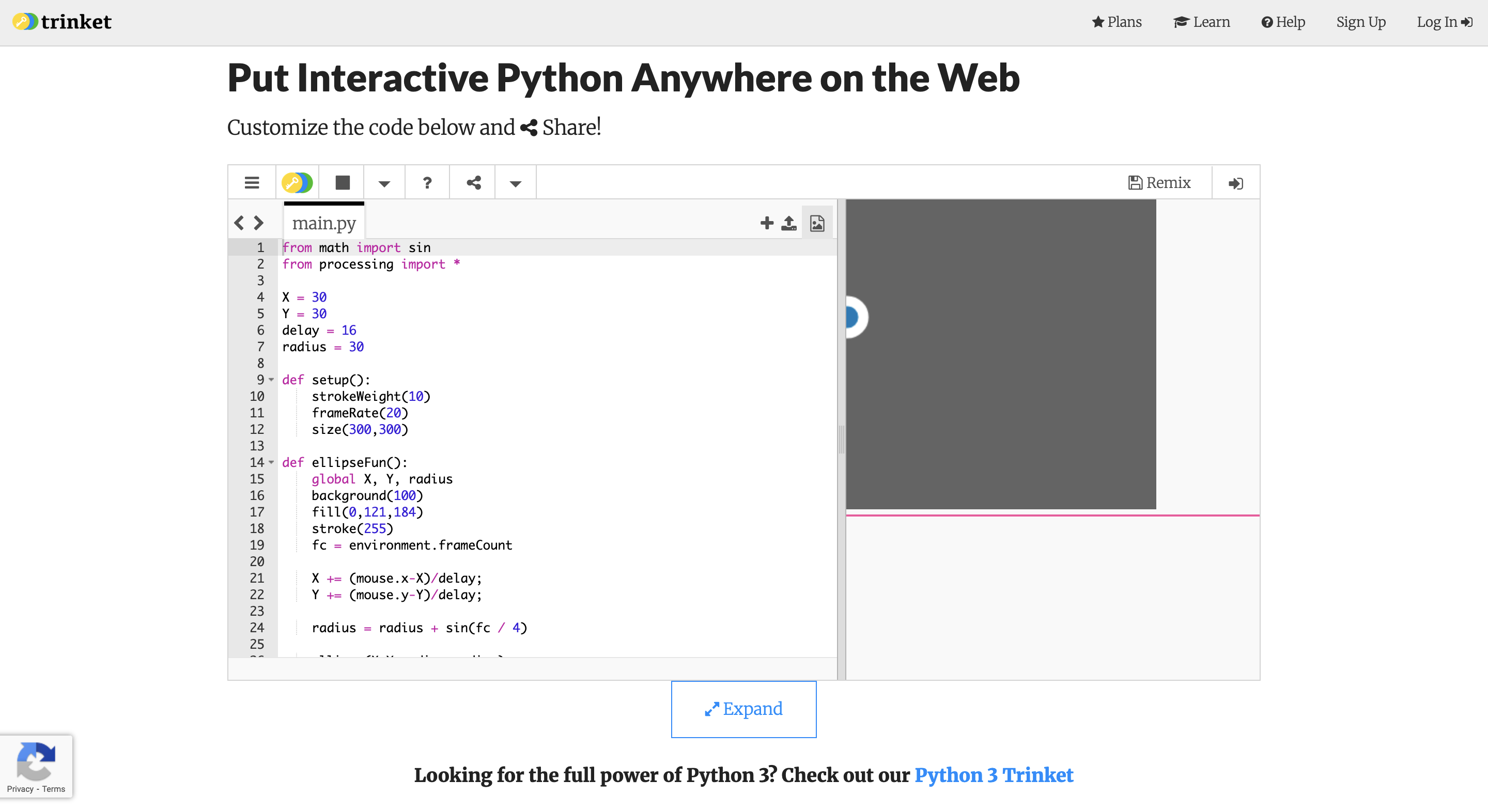
Task: Select the main.py tab
Action: click(x=324, y=223)
